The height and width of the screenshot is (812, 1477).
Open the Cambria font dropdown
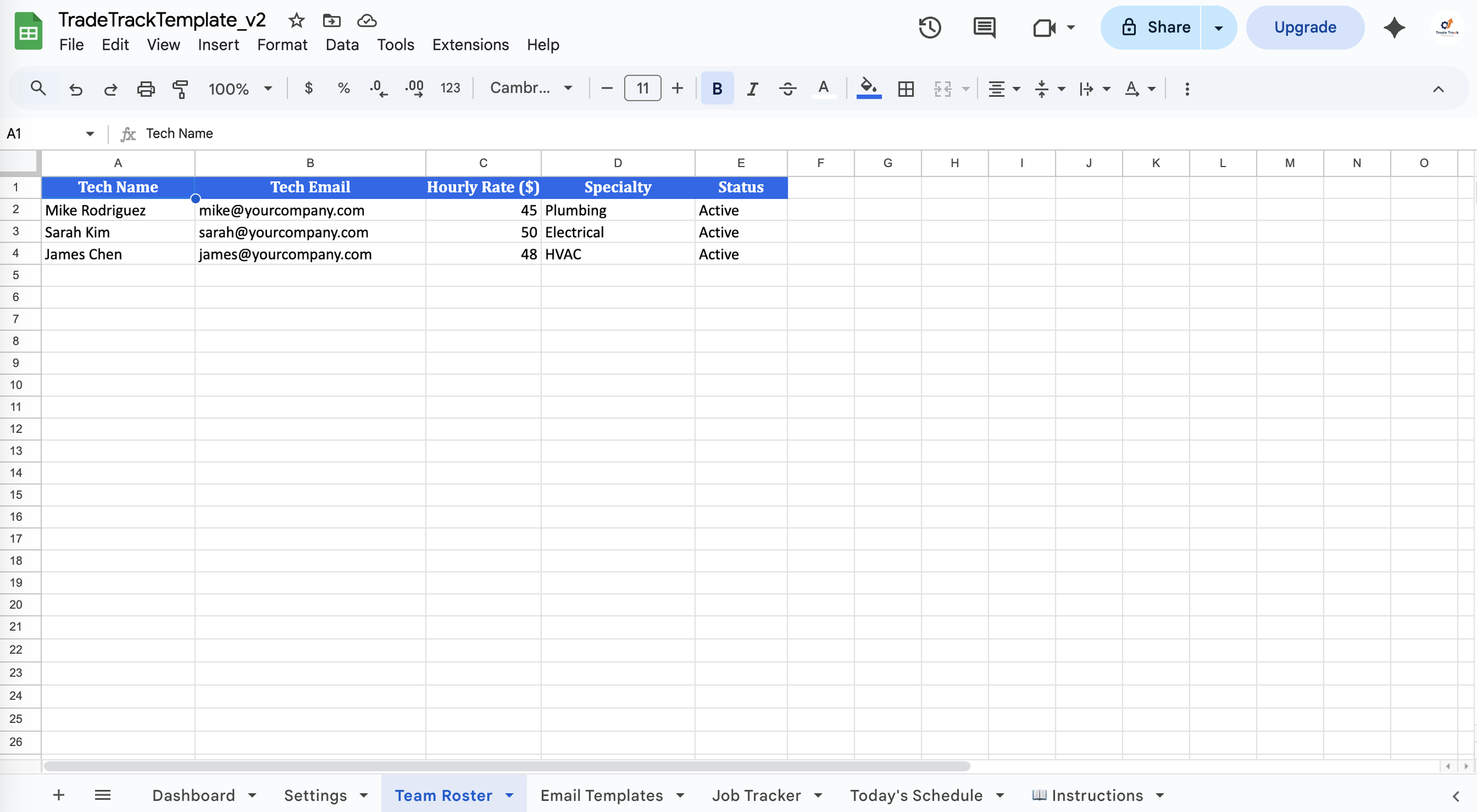coord(531,89)
